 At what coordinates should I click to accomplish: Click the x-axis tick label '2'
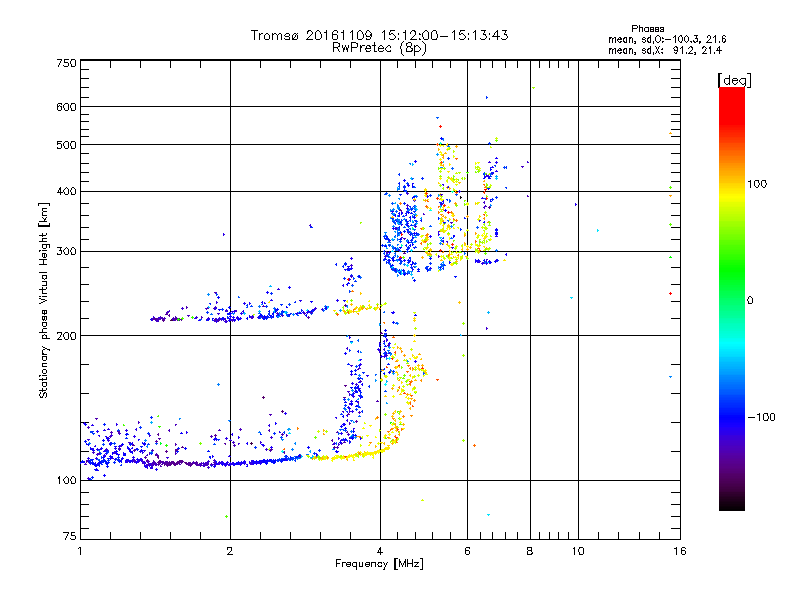click(230, 551)
